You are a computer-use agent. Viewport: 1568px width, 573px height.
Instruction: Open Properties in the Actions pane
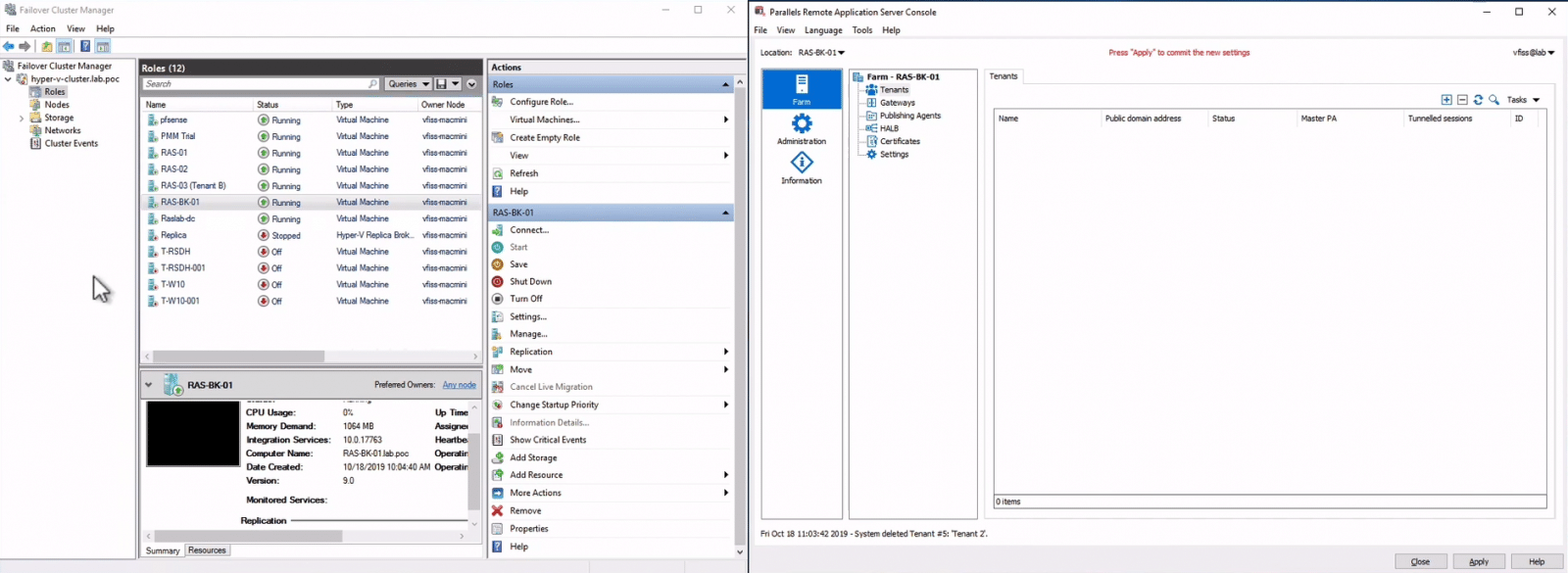529,528
